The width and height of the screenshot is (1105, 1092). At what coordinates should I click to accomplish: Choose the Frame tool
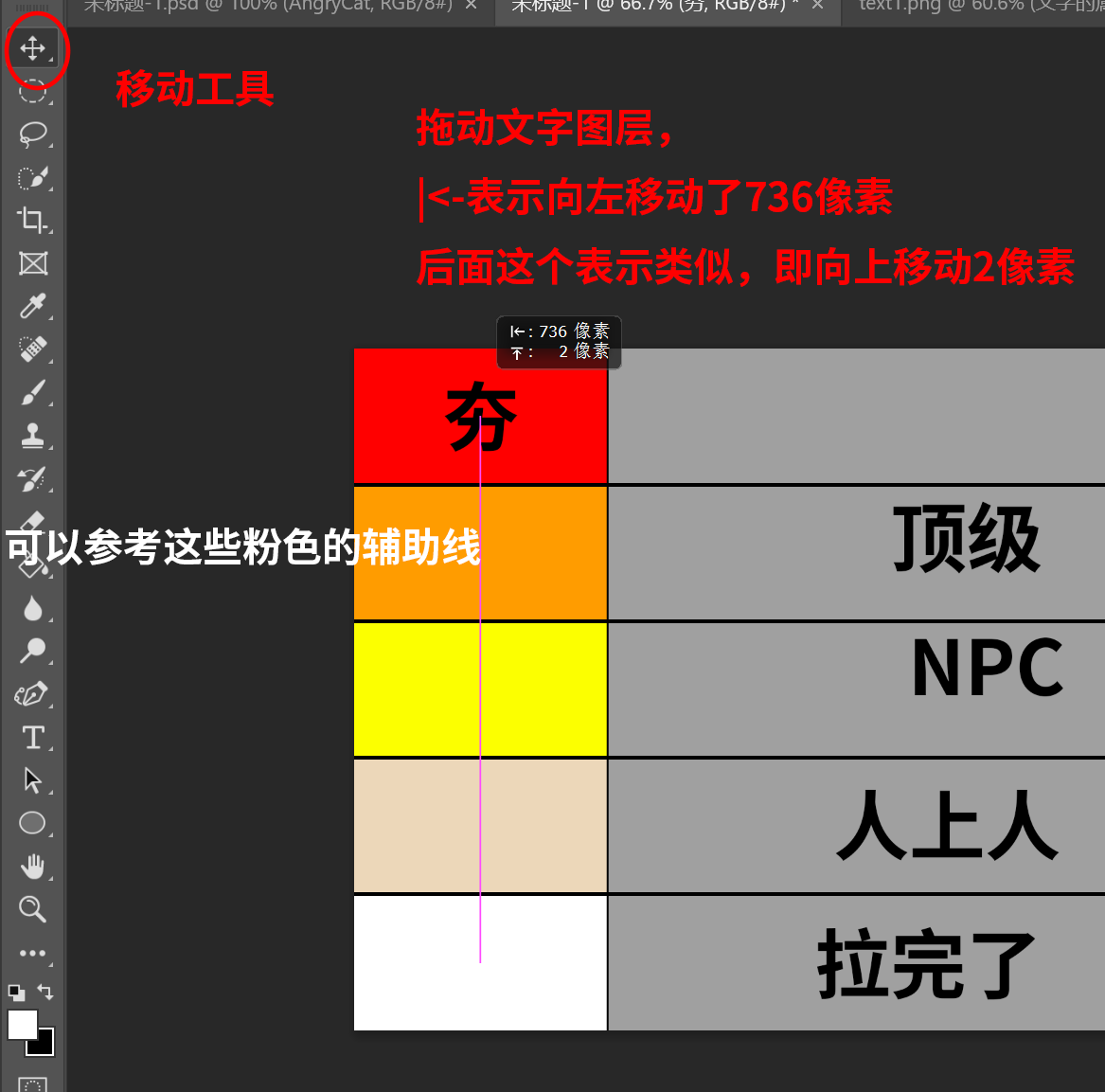[33, 263]
